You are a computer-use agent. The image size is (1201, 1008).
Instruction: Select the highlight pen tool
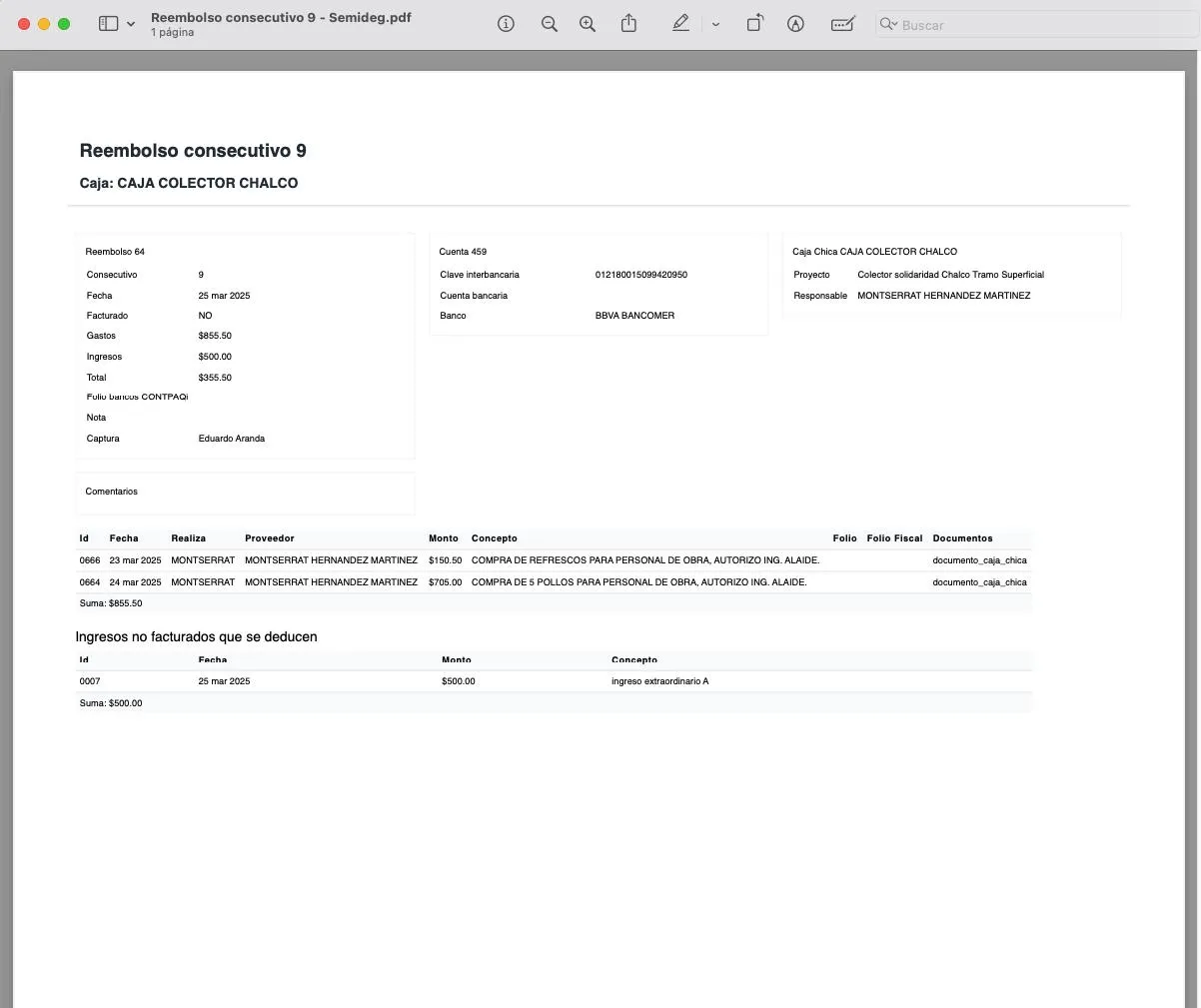(x=680, y=24)
